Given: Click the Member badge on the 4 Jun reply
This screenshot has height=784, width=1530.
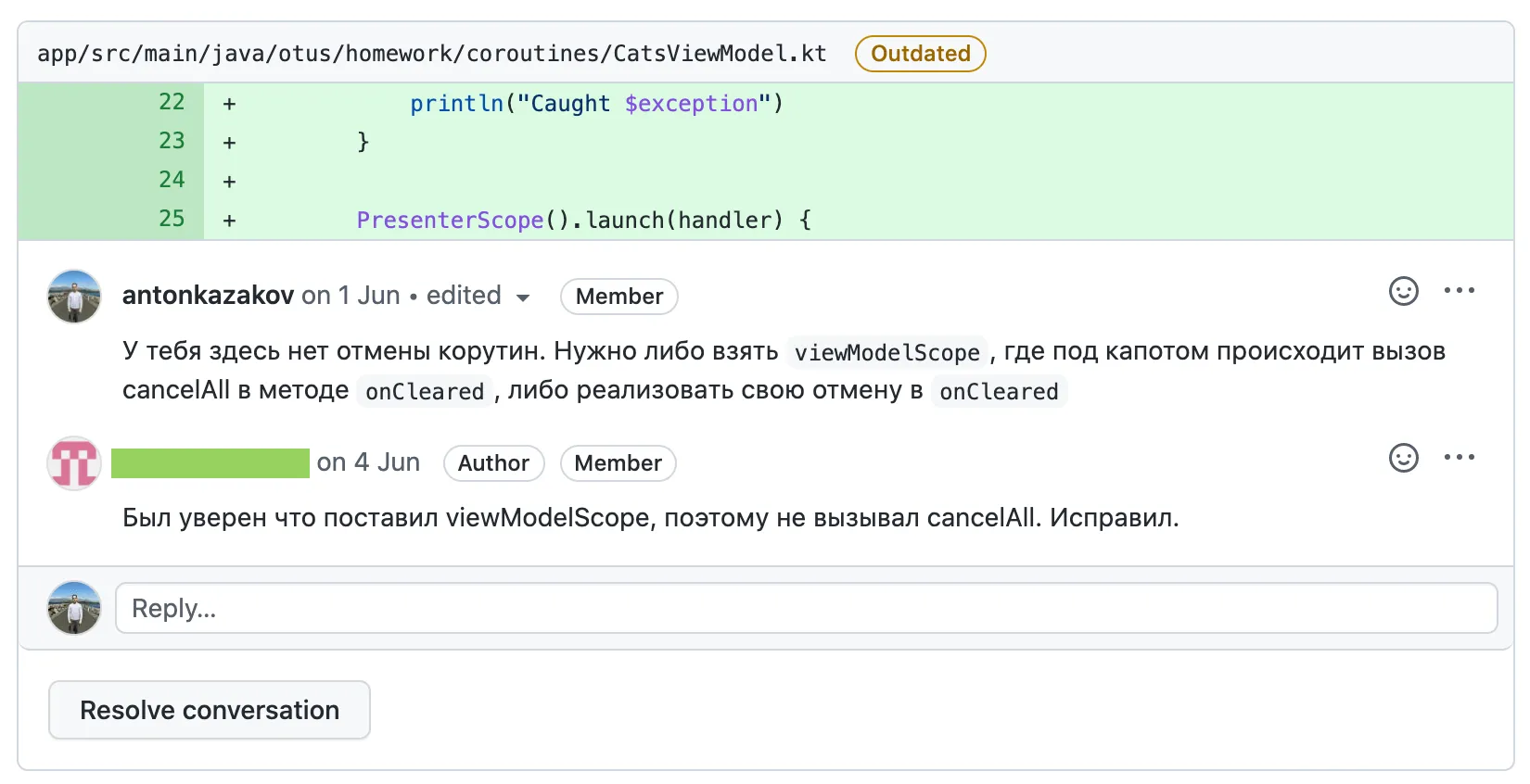Looking at the screenshot, I should point(618,463).
